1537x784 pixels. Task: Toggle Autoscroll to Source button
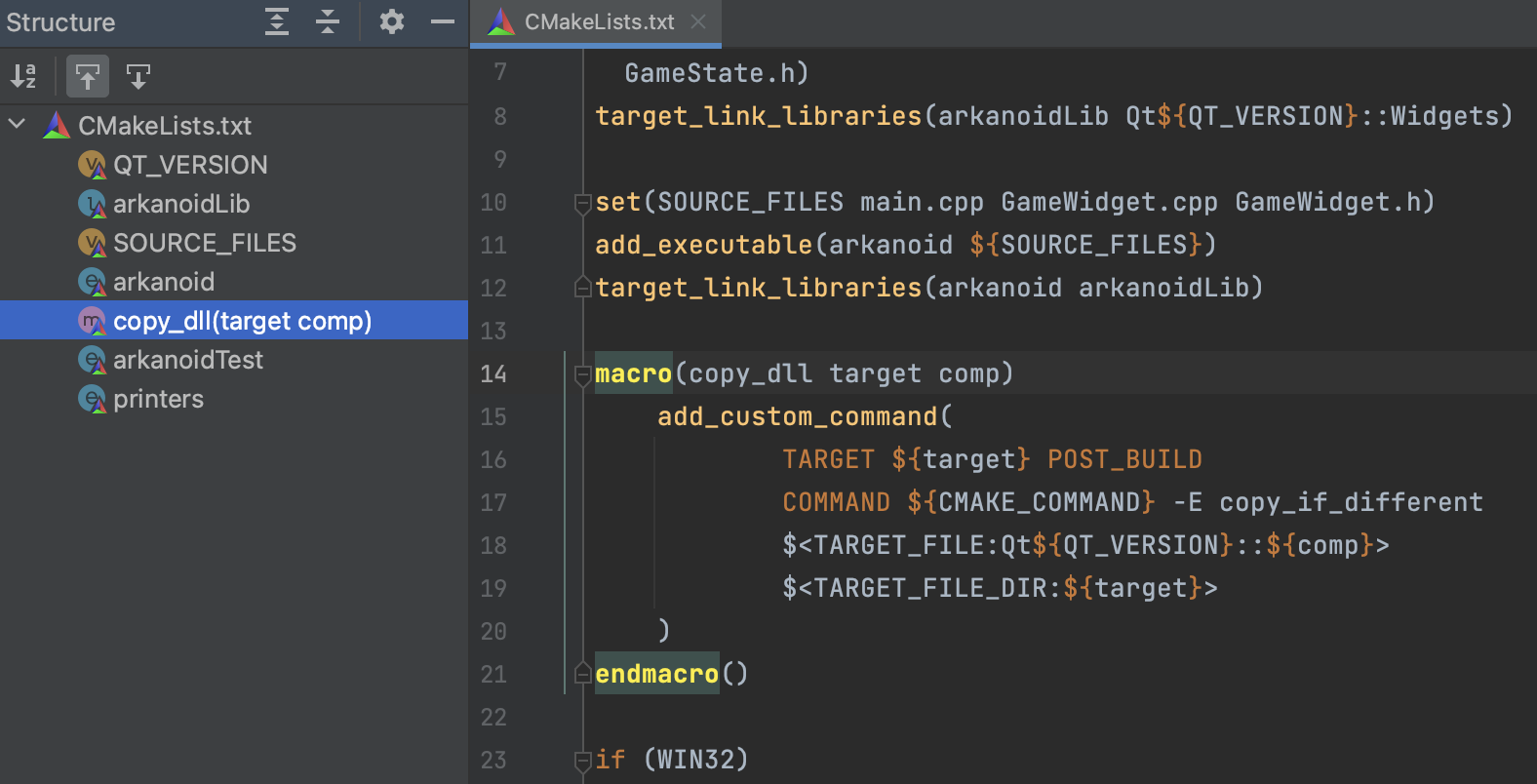88,76
